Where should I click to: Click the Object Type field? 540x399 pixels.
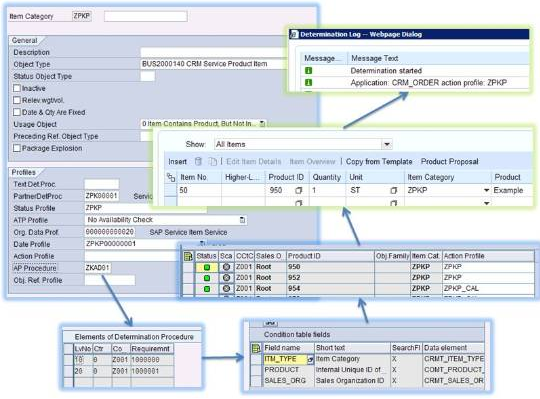[x=214, y=64]
